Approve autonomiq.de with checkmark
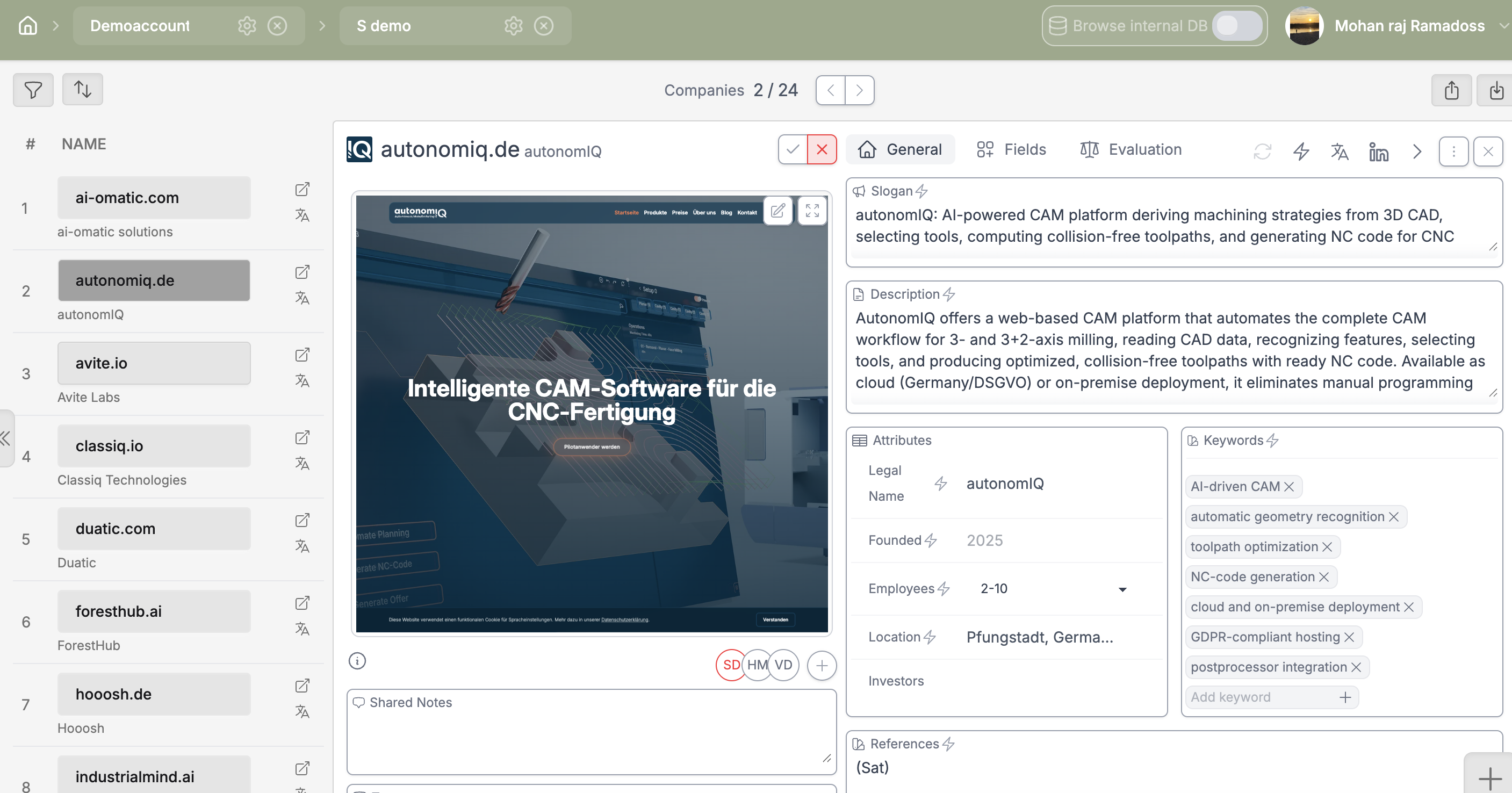The width and height of the screenshot is (1512, 793). 793,150
